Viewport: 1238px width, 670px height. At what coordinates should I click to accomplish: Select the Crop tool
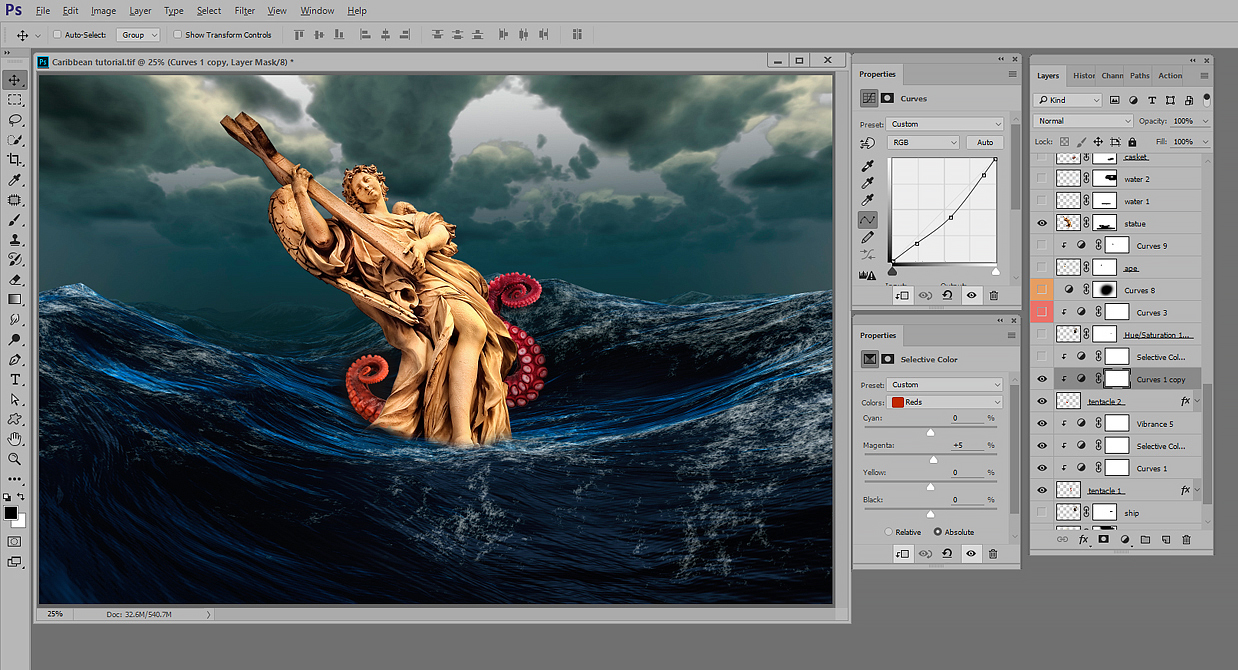[x=15, y=160]
